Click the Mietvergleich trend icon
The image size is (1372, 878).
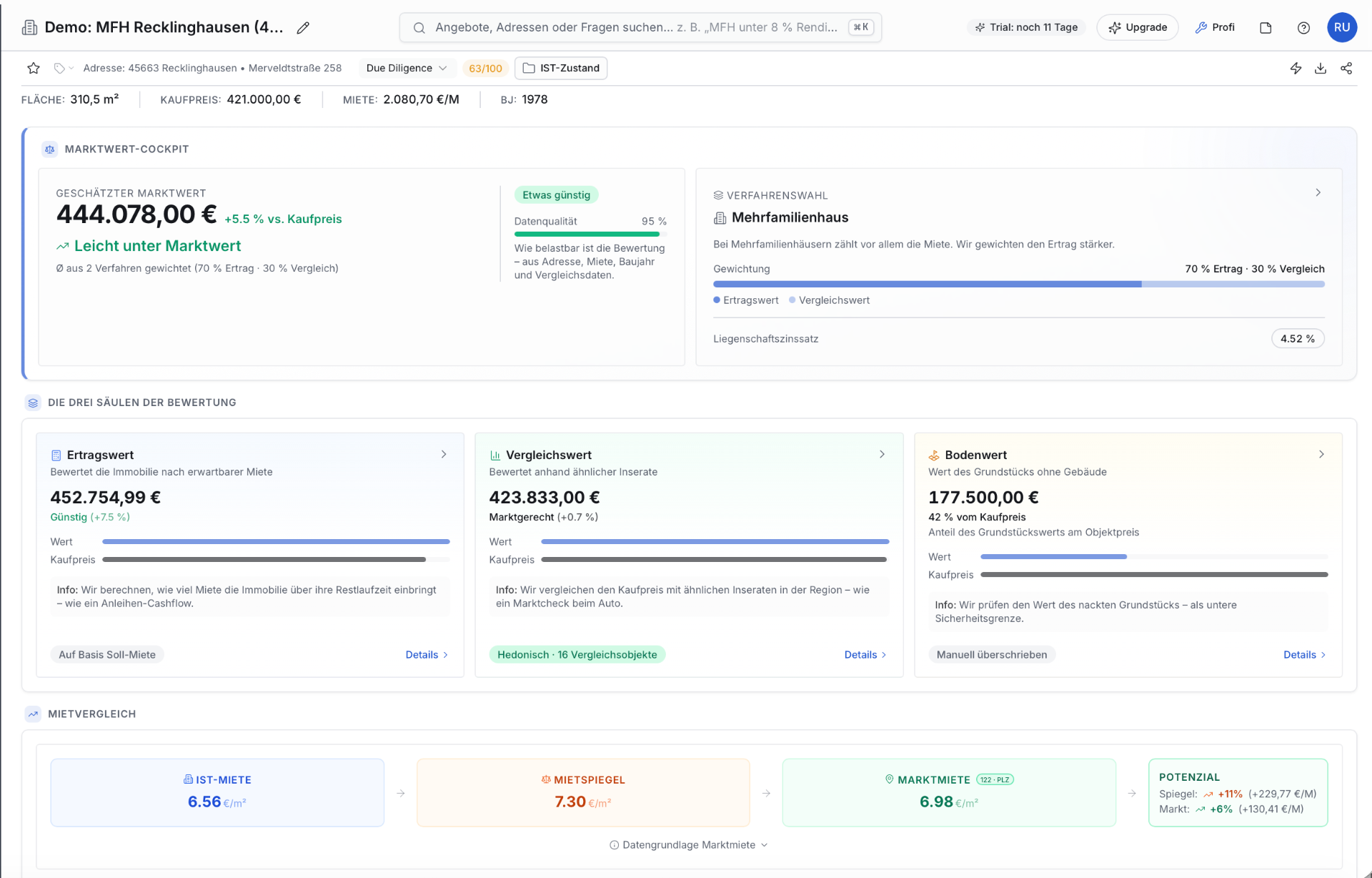33,714
